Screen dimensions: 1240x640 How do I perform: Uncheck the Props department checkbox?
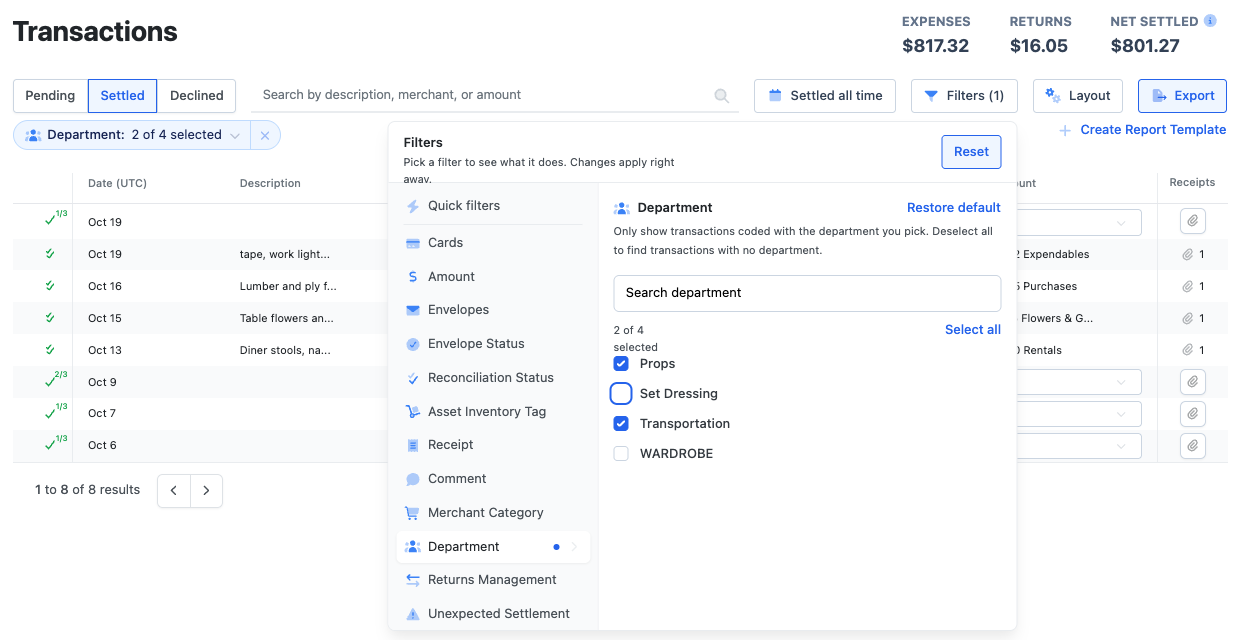click(x=621, y=364)
